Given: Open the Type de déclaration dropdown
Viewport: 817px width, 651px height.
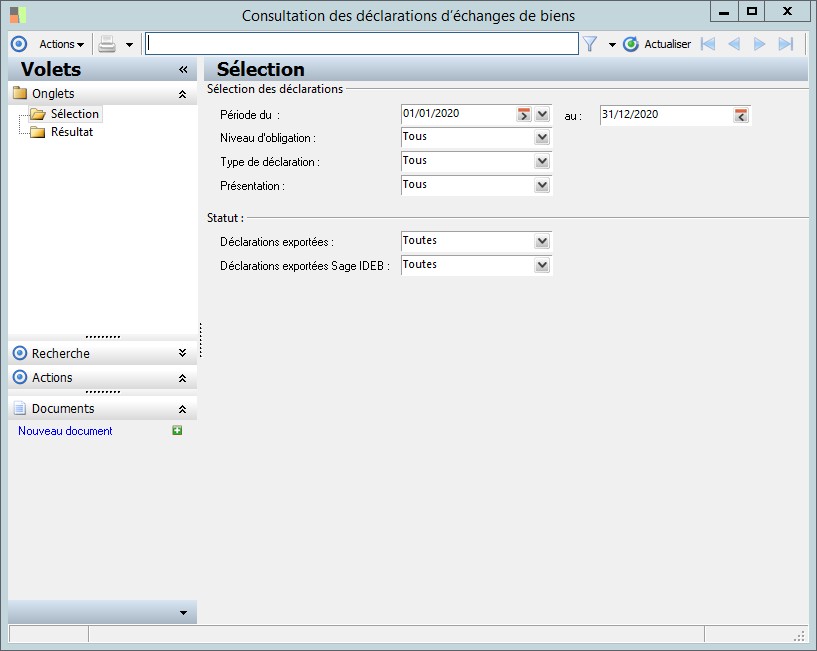Looking at the screenshot, I should (x=542, y=162).
